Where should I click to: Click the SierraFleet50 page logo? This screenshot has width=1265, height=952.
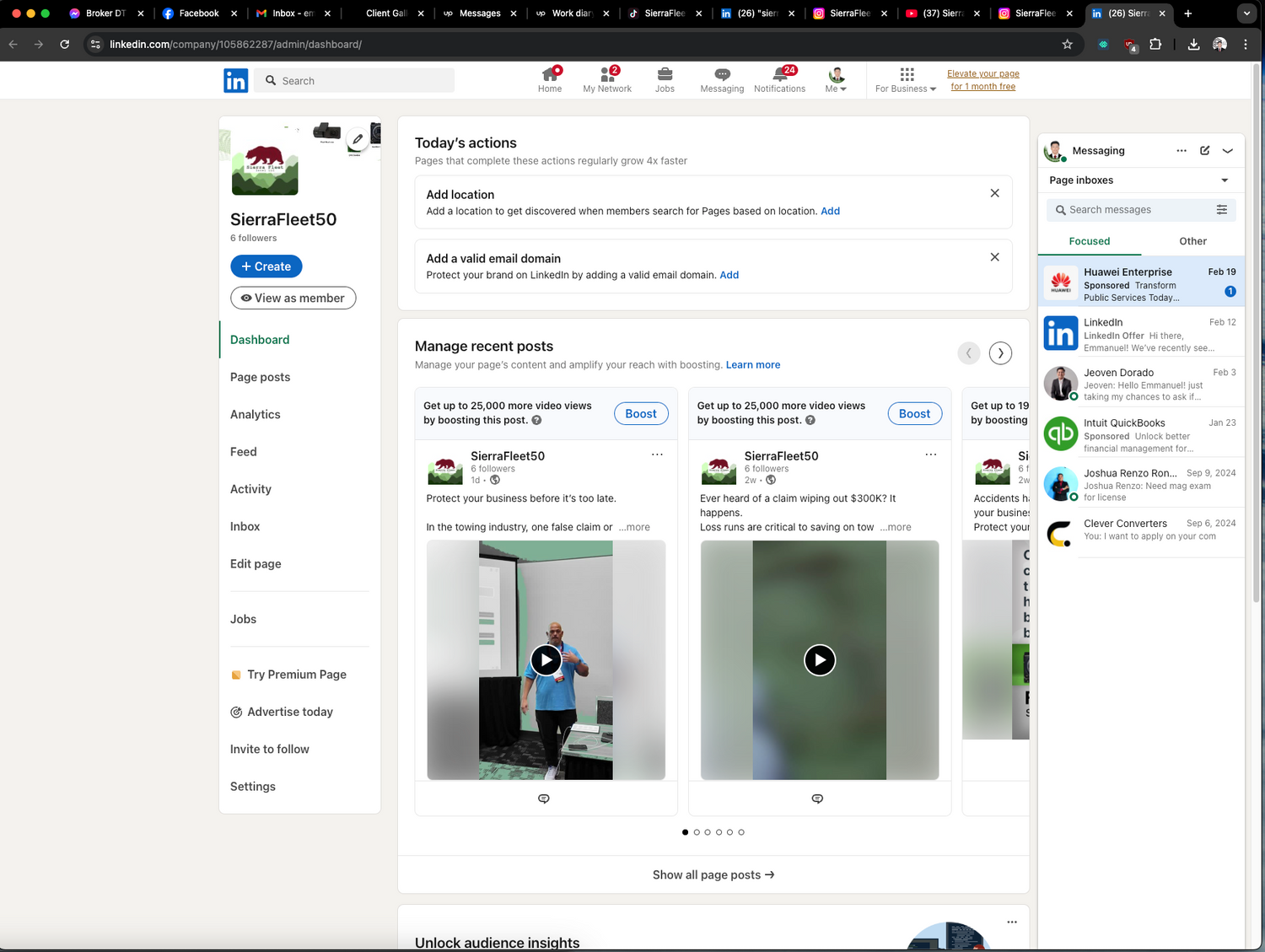click(x=265, y=161)
